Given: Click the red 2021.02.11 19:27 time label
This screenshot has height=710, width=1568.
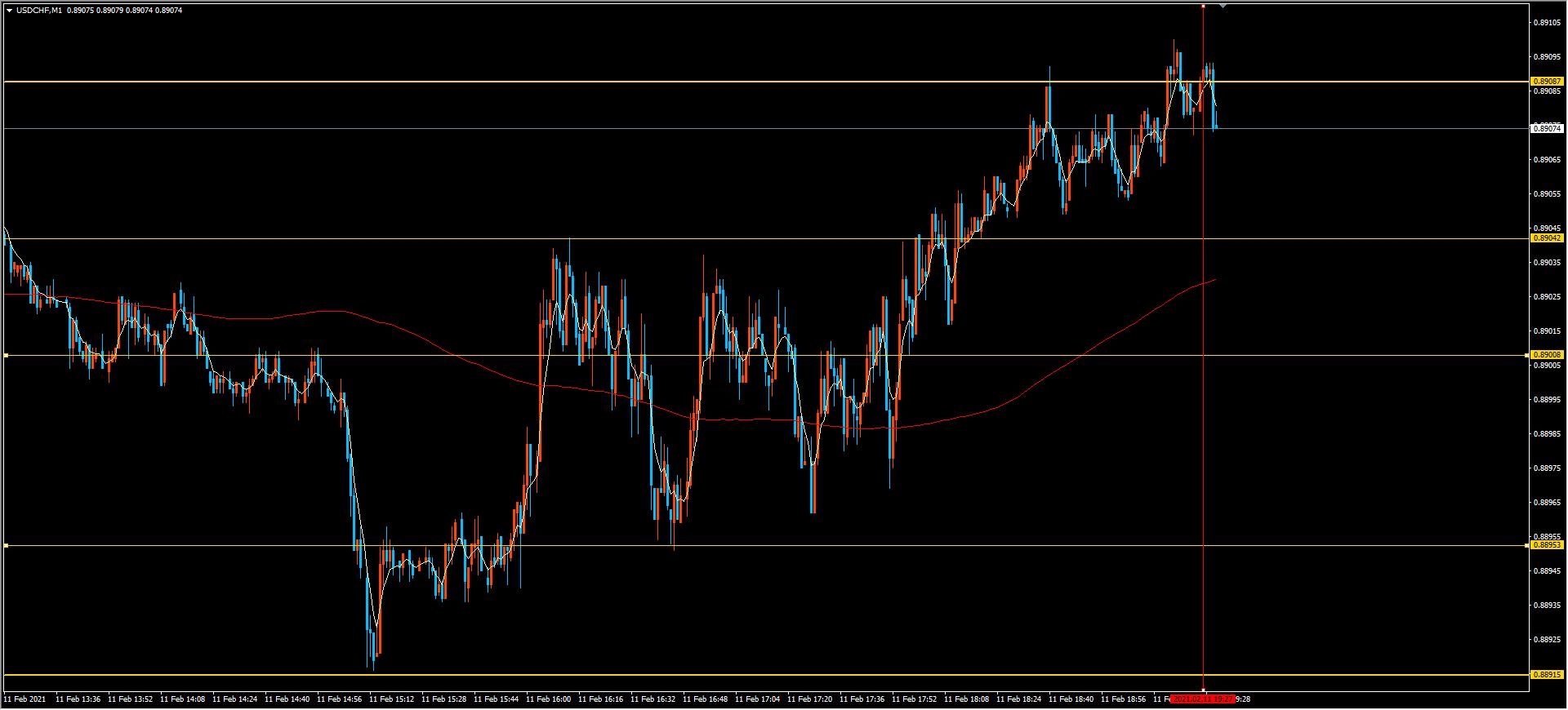Looking at the screenshot, I should click(1202, 699).
